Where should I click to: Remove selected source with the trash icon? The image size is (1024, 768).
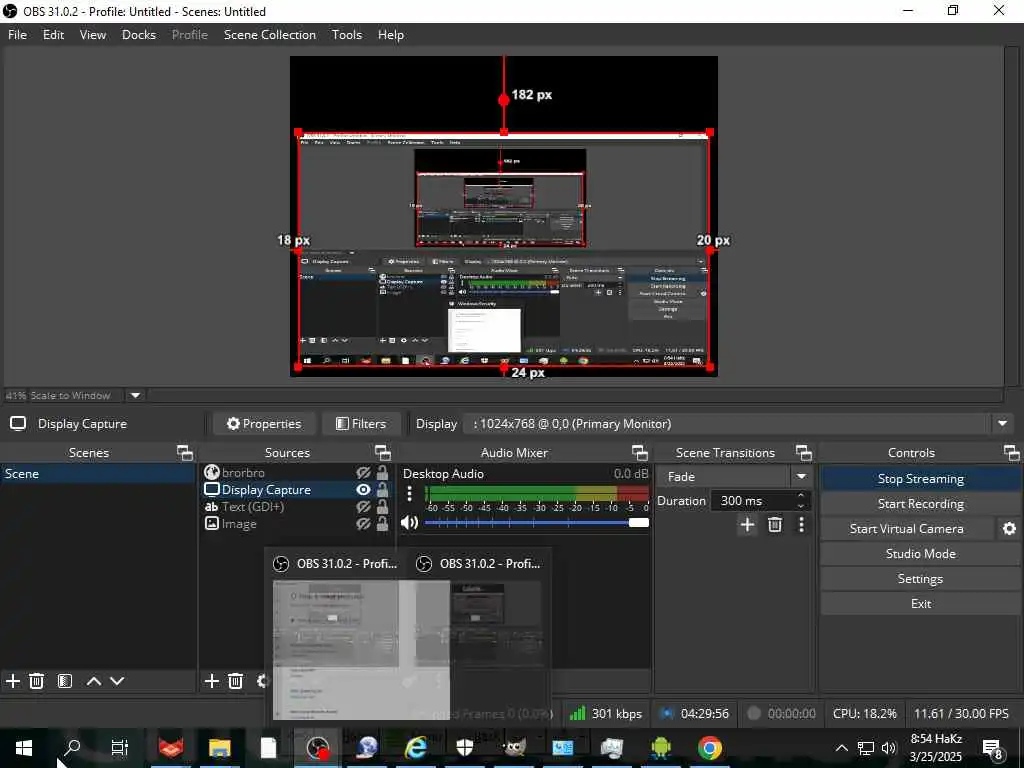[x=236, y=681]
